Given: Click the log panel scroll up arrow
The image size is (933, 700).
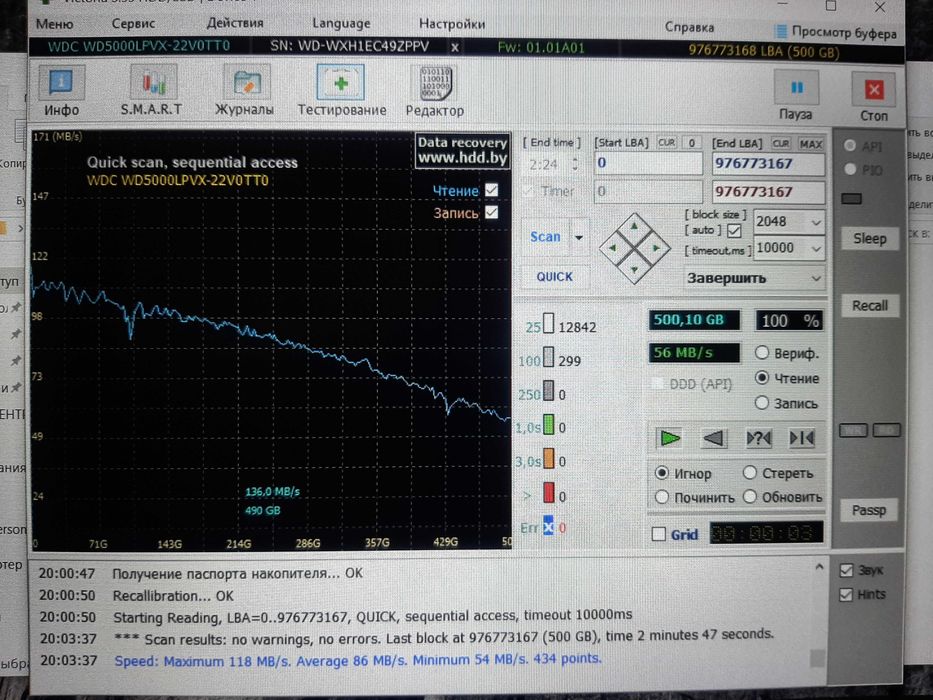Looking at the screenshot, I should point(819,568).
